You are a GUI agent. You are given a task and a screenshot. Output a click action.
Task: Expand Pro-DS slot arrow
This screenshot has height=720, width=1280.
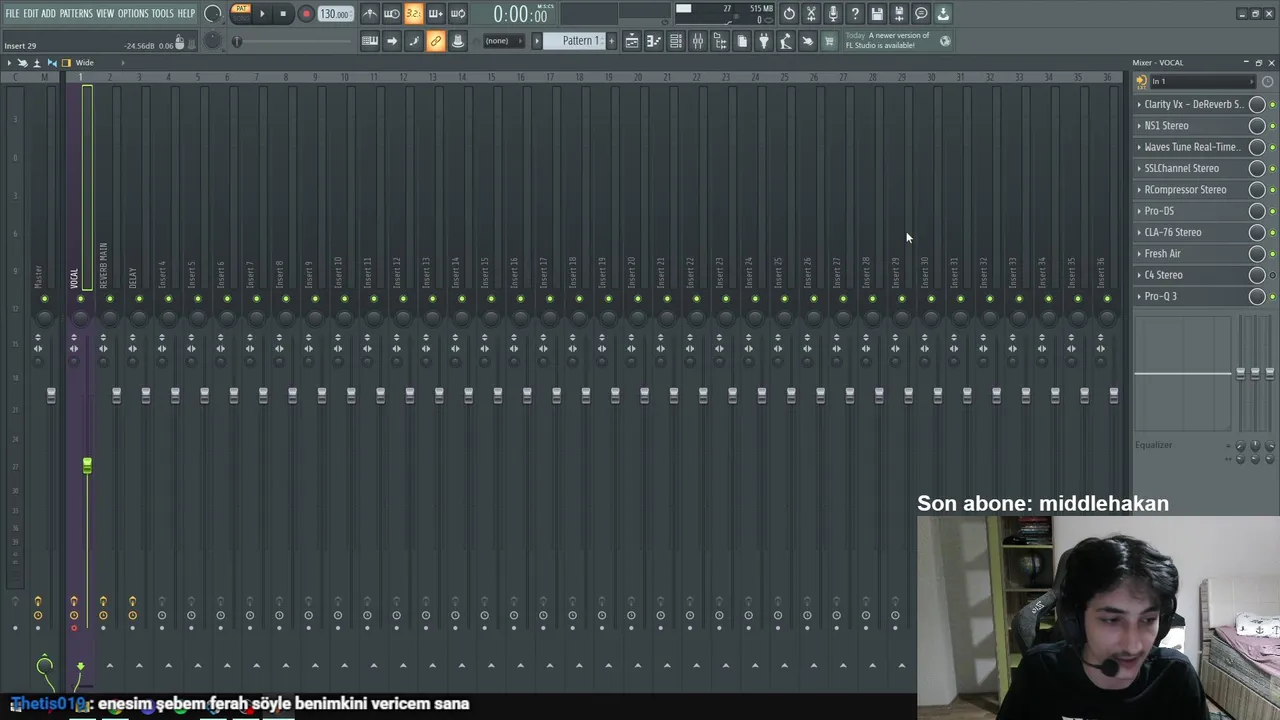(1139, 211)
